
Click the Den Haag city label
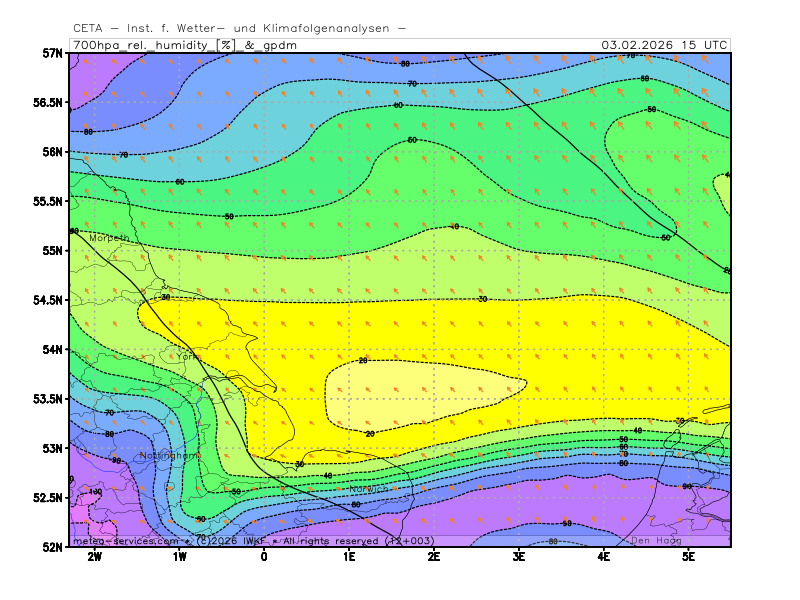pyautogui.click(x=656, y=540)
